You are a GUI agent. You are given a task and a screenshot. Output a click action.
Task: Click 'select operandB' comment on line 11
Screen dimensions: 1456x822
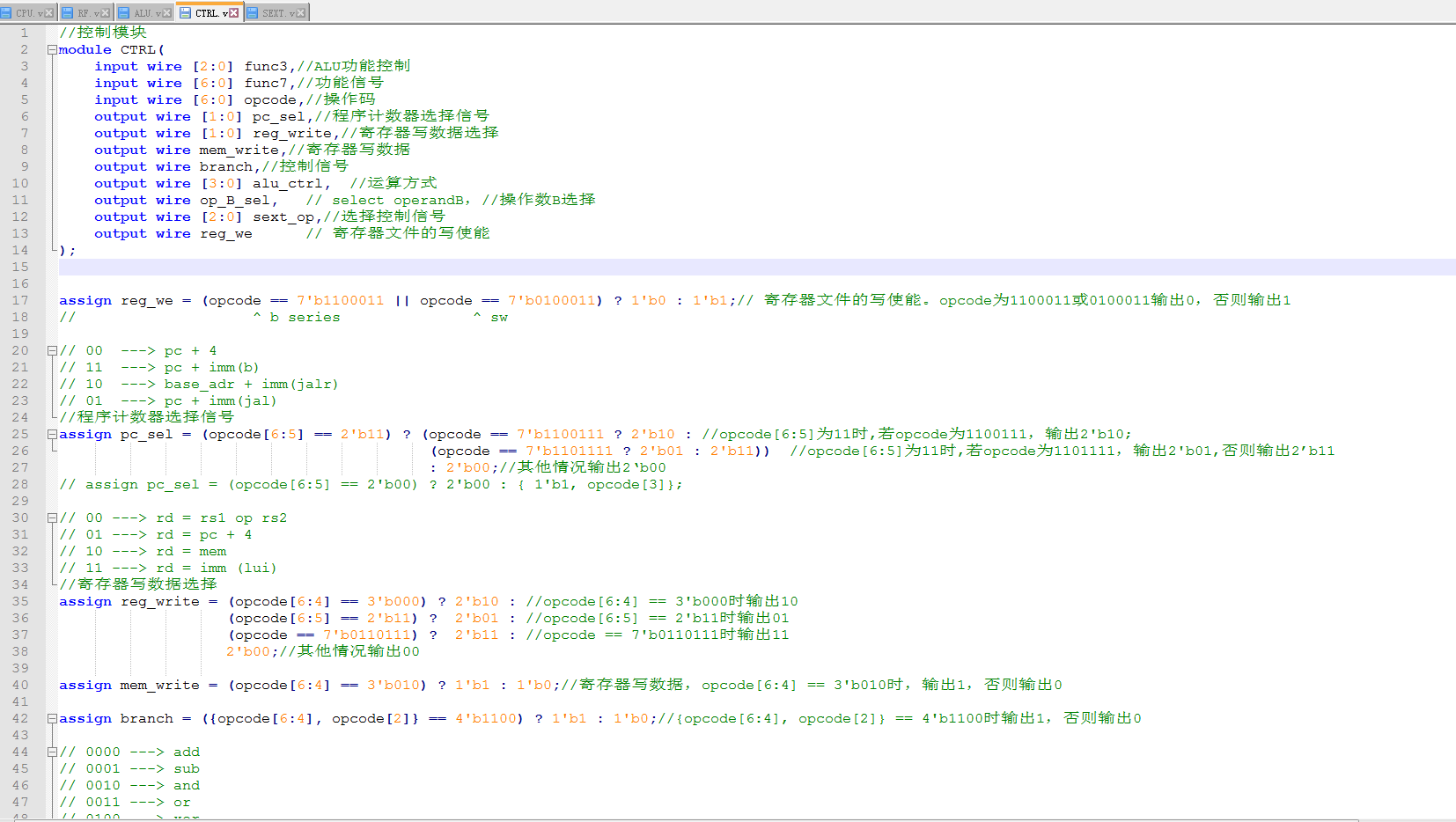click(399, 201)
